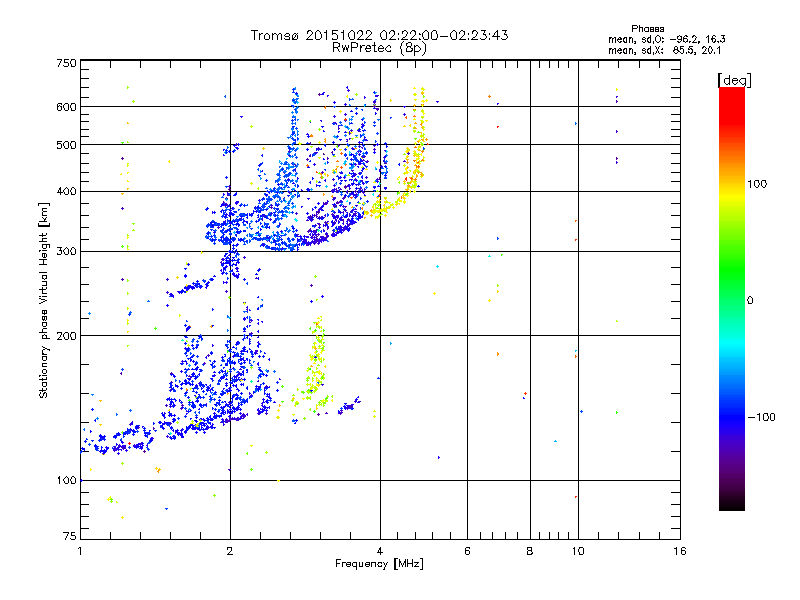Click the 'Frequency [MHz]' axis label
The height and width of the screenshot is (600, 800).
379,564
